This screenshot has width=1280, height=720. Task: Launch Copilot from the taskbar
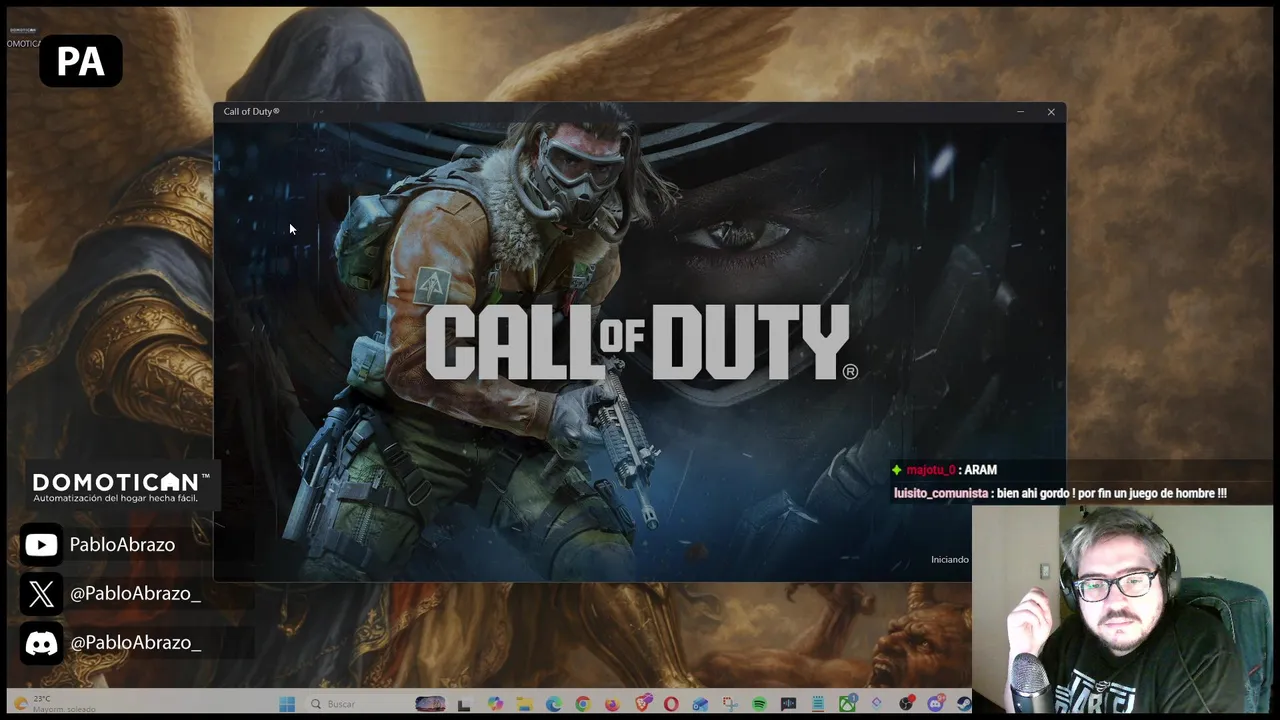(x=495, y=704)
